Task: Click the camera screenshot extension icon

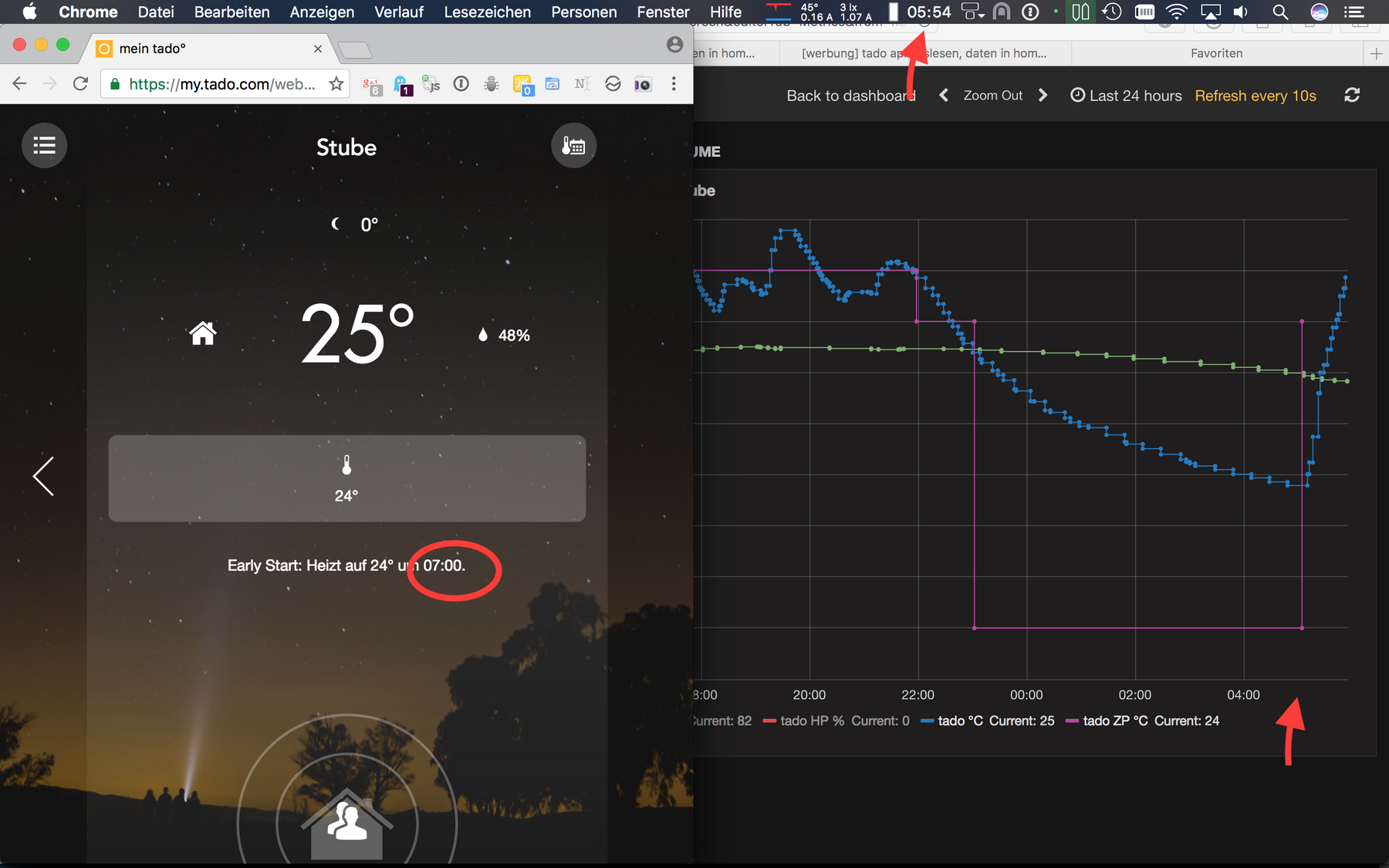Action: (x=643, y=83)
